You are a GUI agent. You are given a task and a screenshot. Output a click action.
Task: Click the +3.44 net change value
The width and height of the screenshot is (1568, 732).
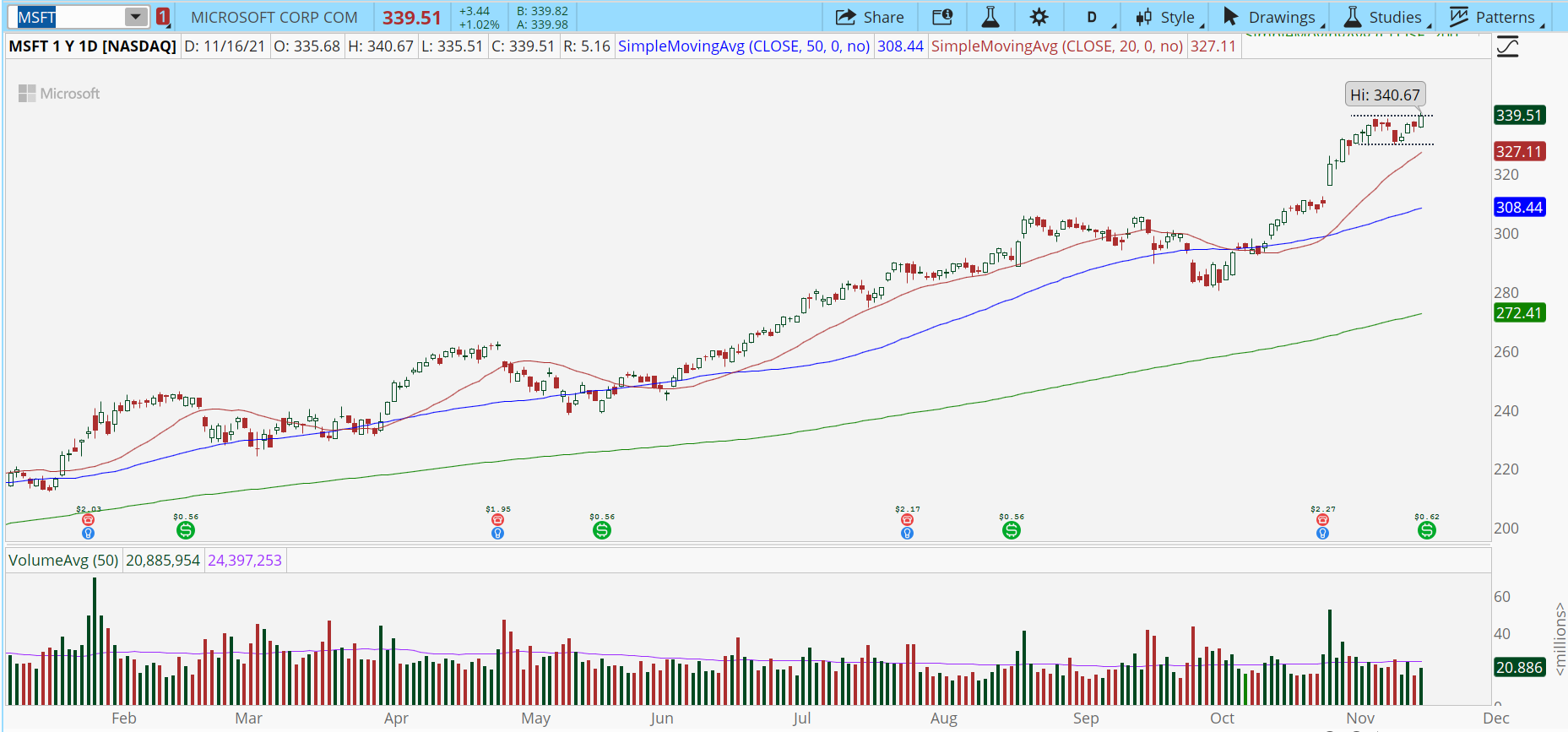point(475,11)
